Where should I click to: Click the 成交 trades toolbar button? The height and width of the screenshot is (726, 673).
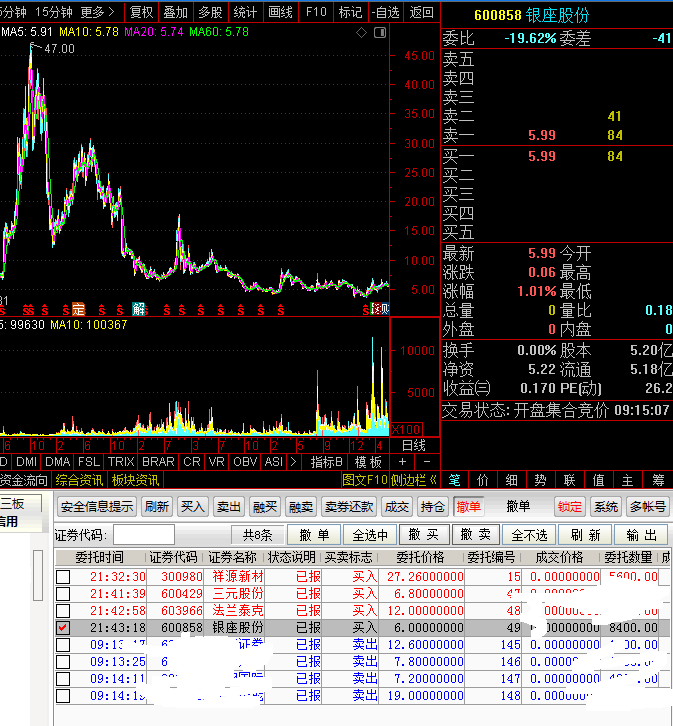(x=397, y=507)
